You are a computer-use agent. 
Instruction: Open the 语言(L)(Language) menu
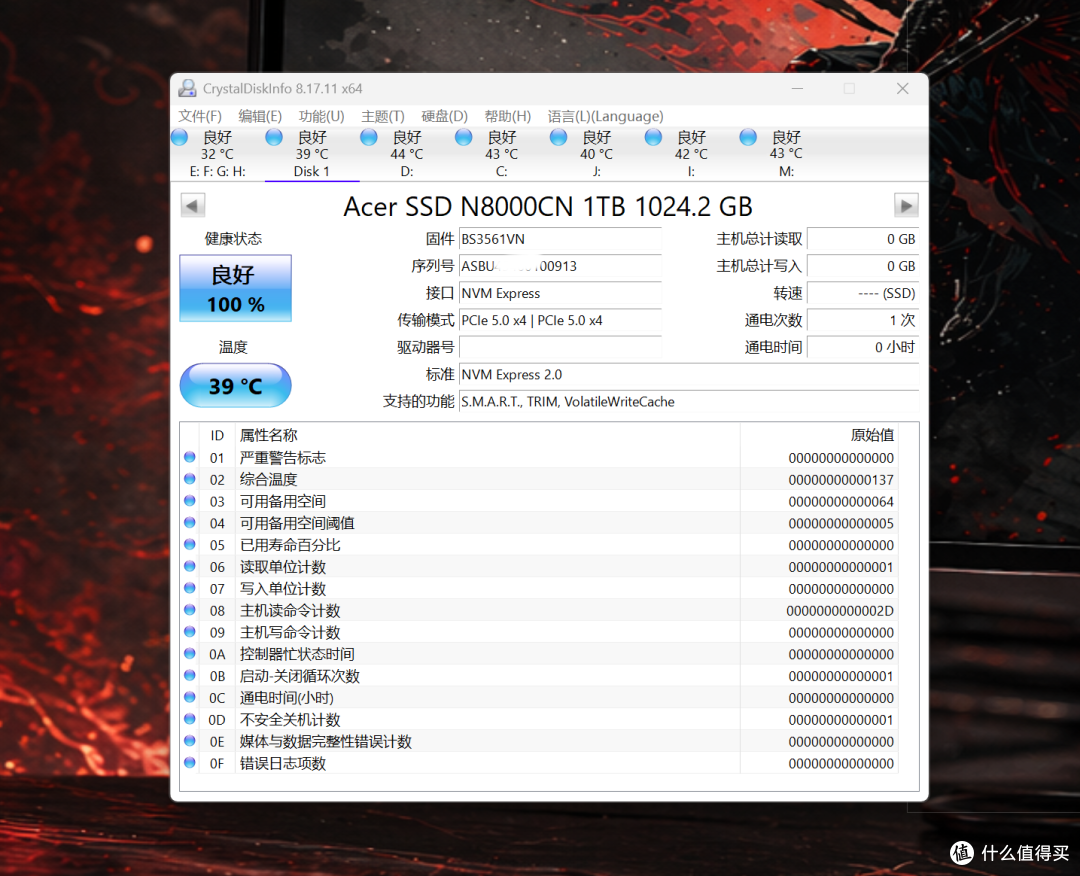tap(605, 116)
